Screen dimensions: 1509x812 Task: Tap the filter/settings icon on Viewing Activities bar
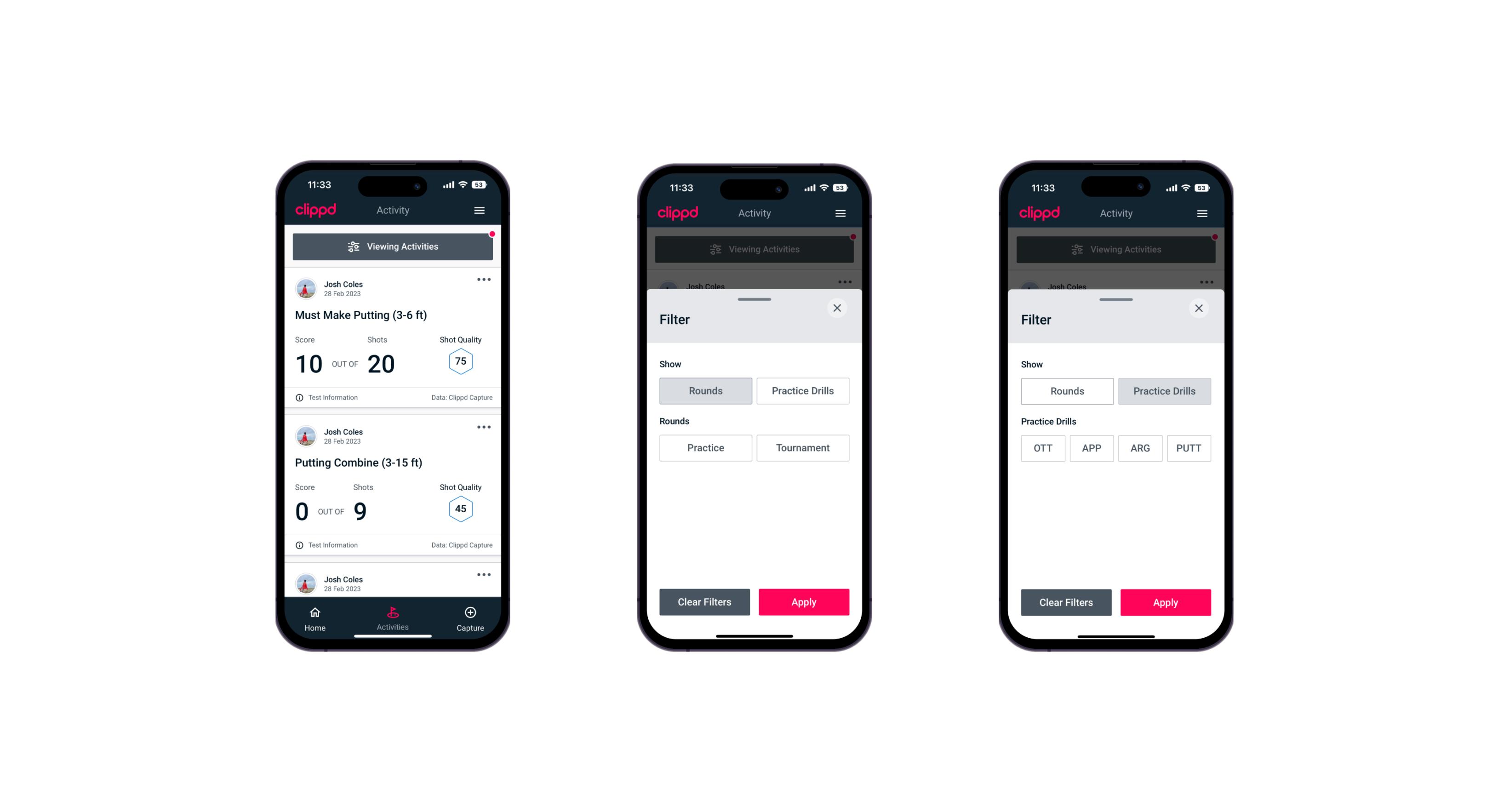[x=353, y=247]
